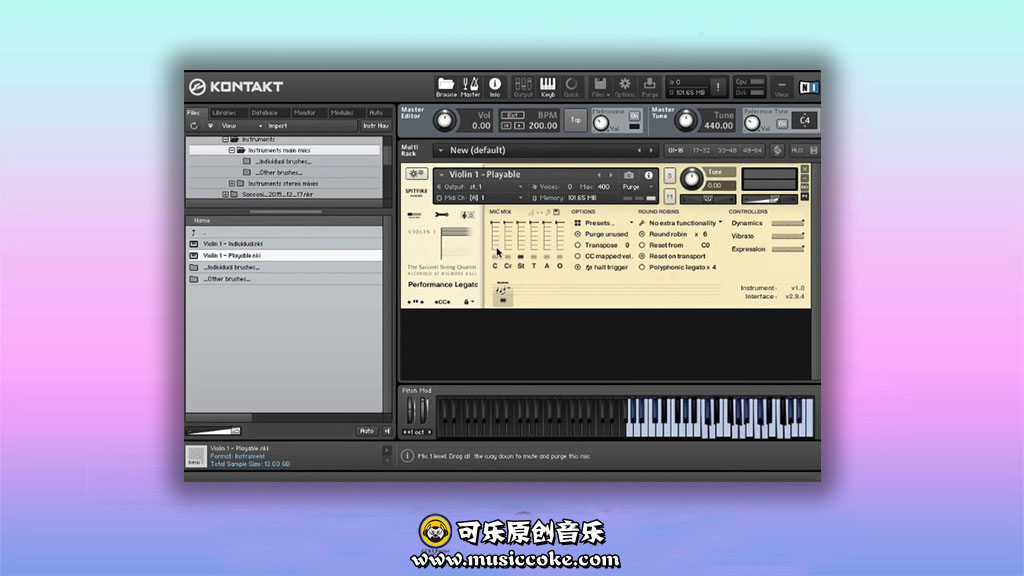Click the Import button

278,126
